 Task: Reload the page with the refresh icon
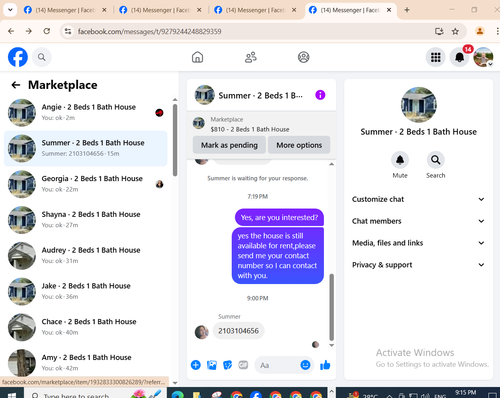pos(47,31)
